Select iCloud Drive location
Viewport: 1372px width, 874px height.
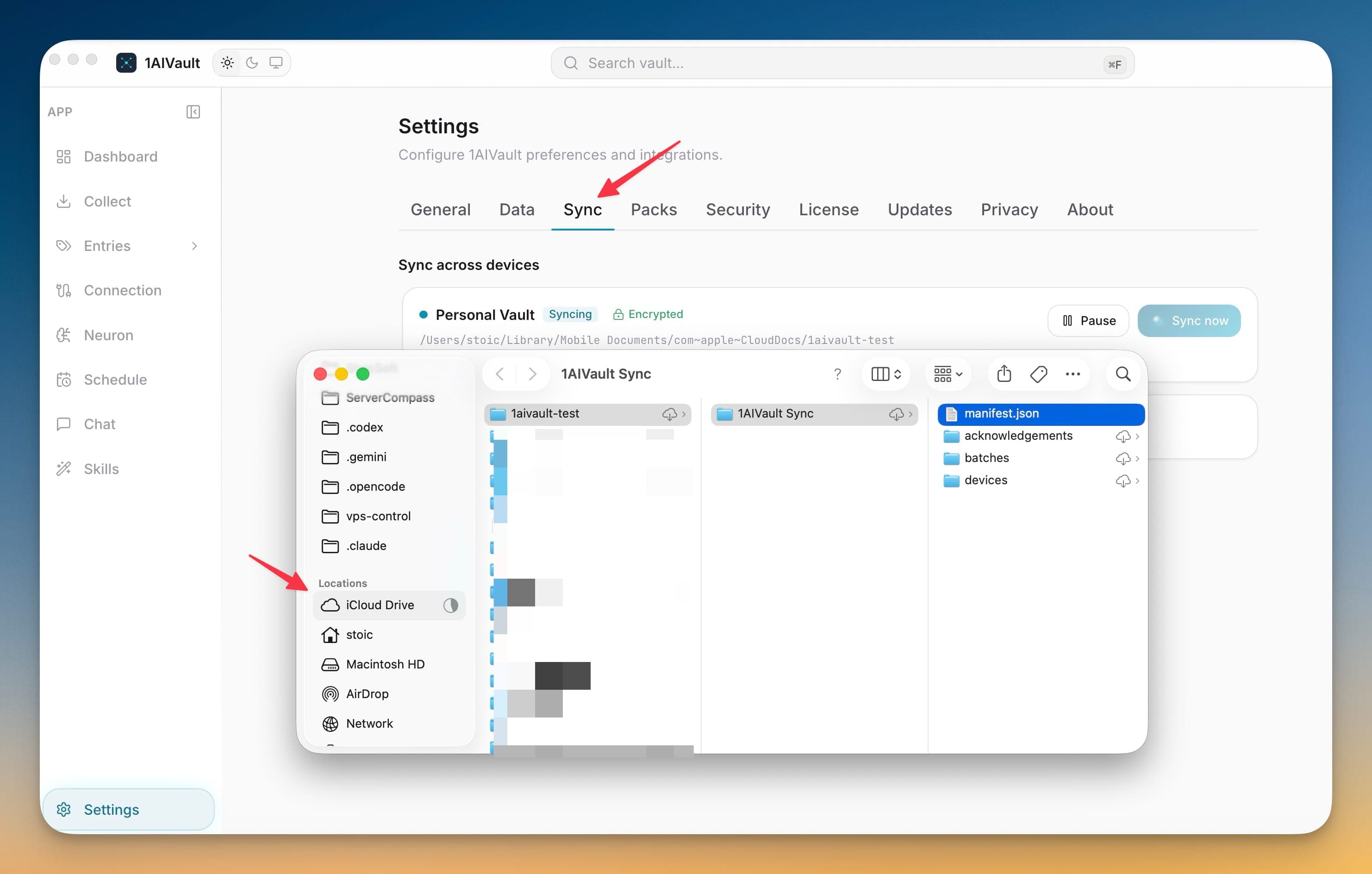(x=389, y=605)
